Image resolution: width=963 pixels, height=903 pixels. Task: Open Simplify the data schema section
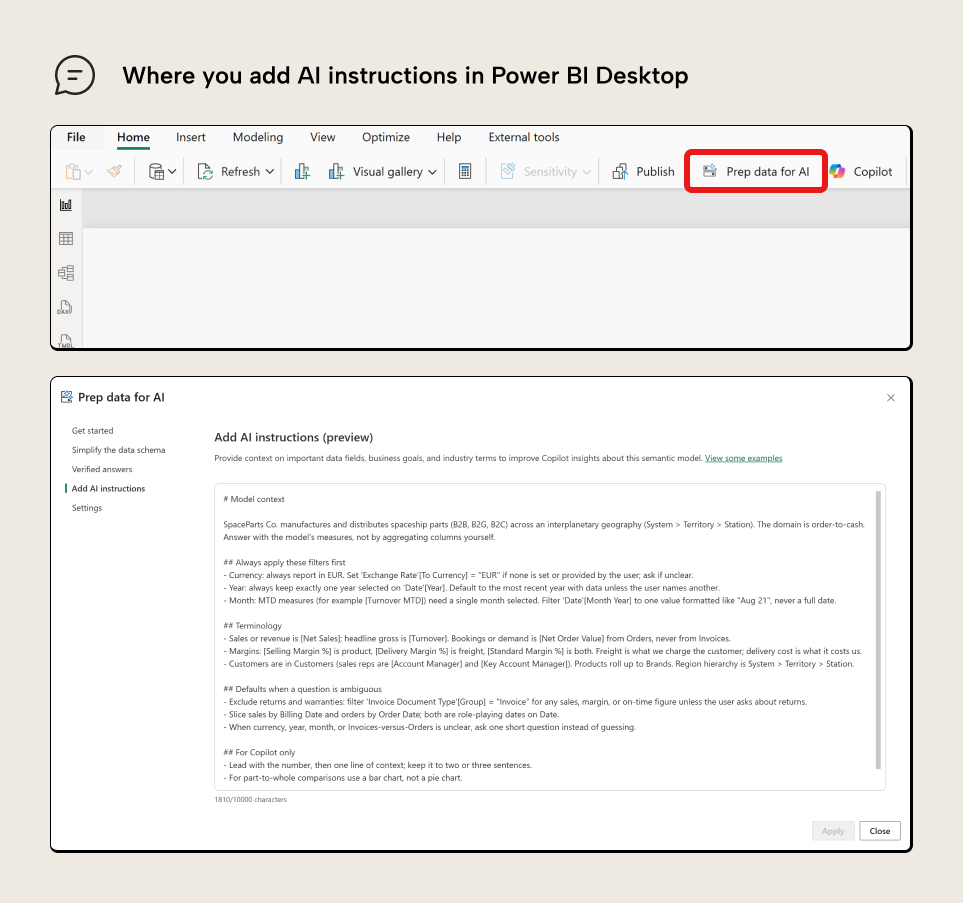click(x=119, y=450)
